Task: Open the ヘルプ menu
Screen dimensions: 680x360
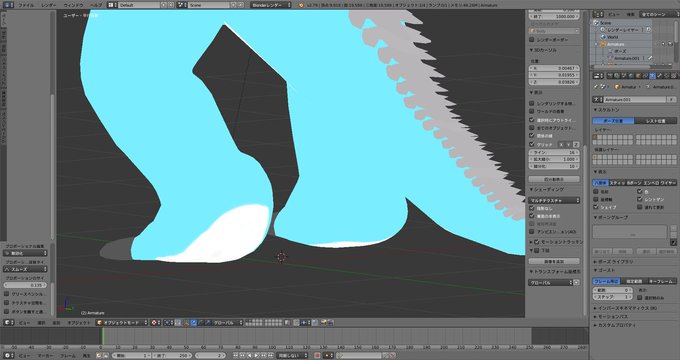Action: pos(95,5)
